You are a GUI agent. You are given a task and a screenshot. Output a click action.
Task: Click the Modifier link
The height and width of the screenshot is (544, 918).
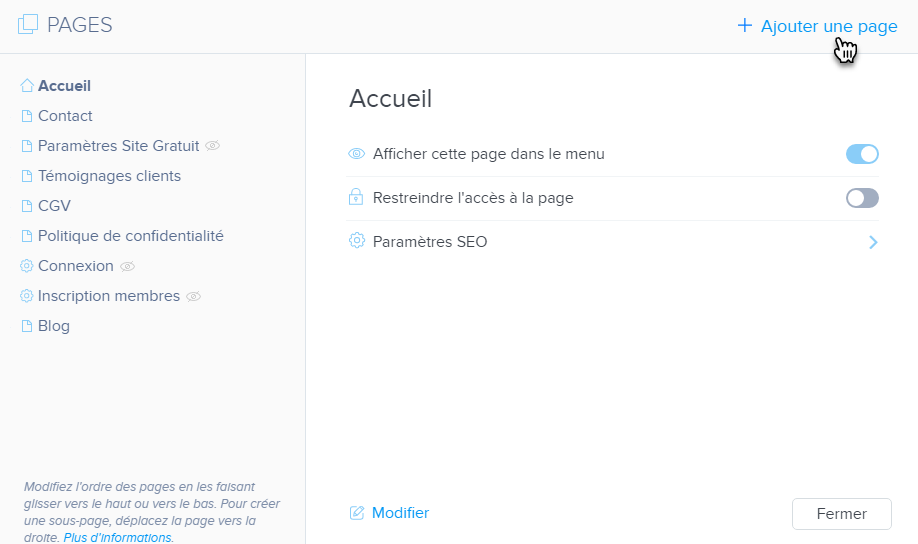pos(400,513)
